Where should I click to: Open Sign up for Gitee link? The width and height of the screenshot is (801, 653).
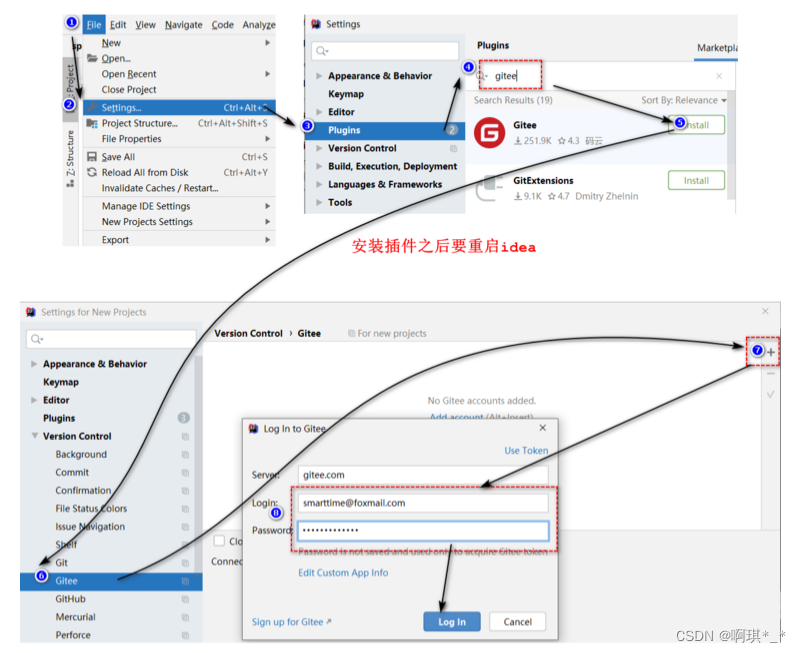click(x=291, y=622)
